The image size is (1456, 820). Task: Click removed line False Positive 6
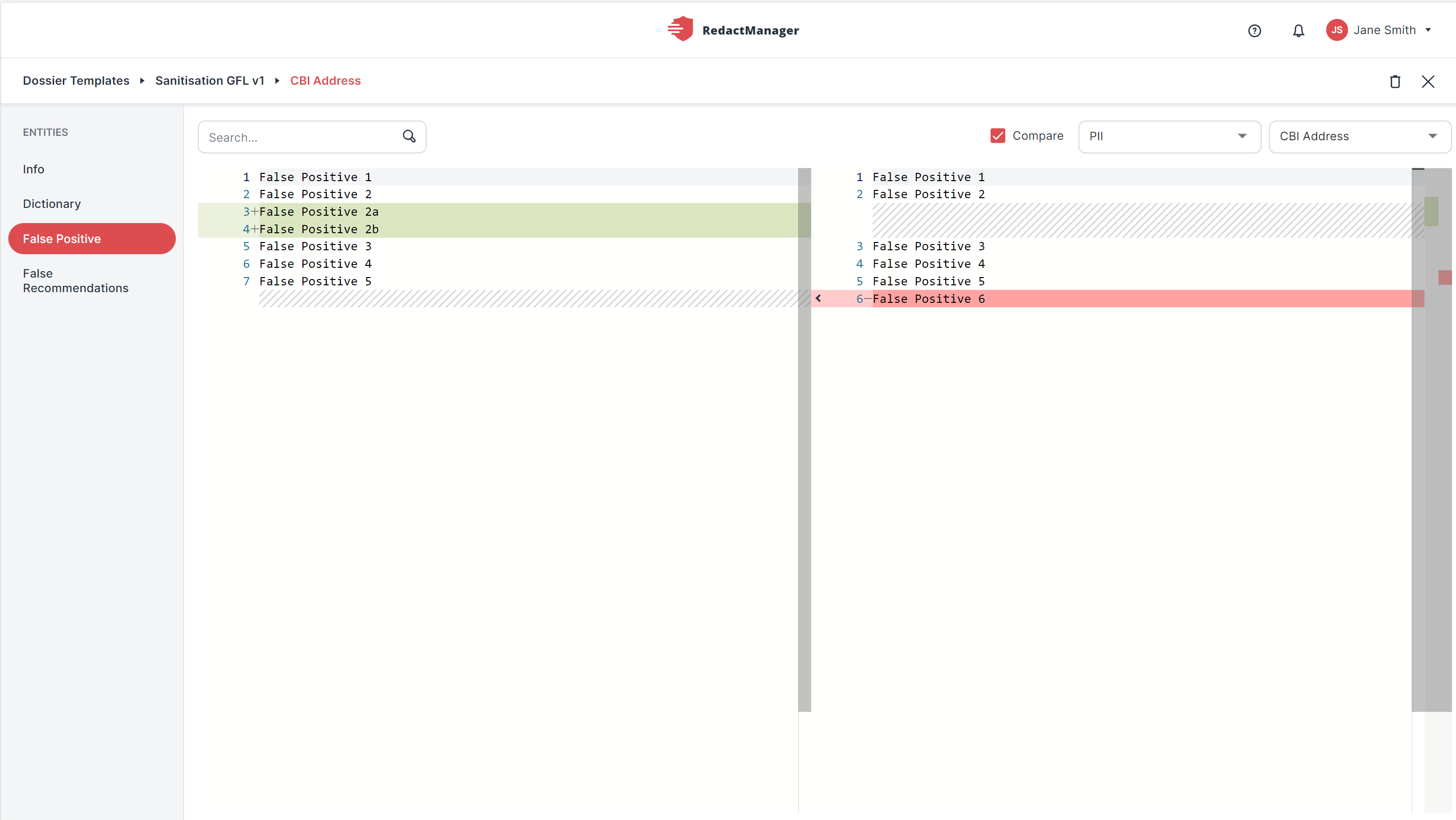click(x=929, y=298)
